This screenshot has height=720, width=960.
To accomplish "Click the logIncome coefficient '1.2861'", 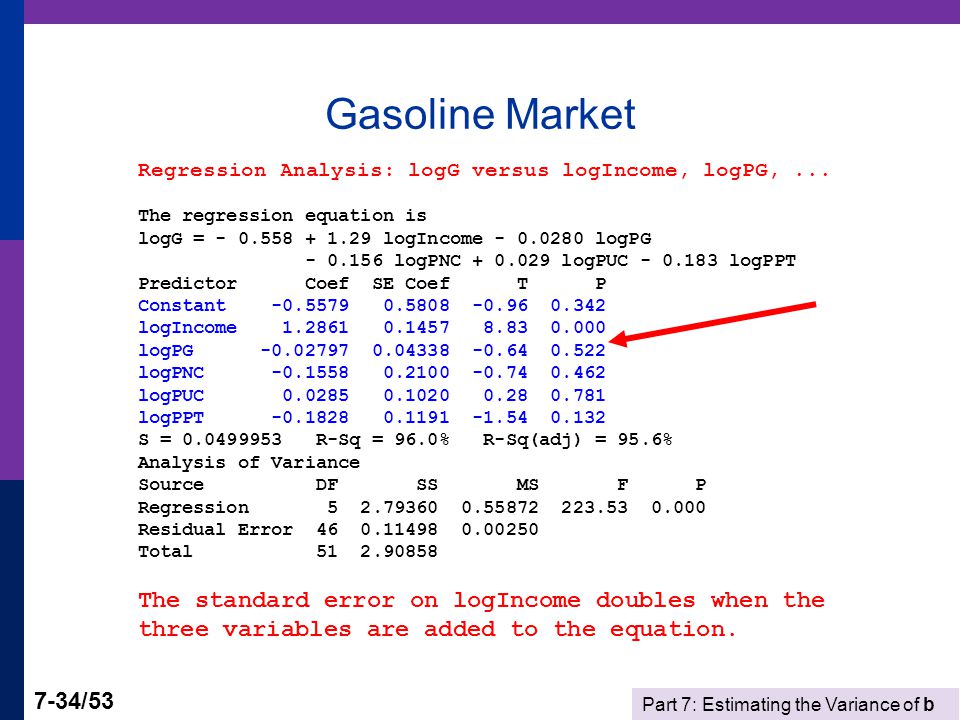I will pyautogui.click(x=315, y=328).
